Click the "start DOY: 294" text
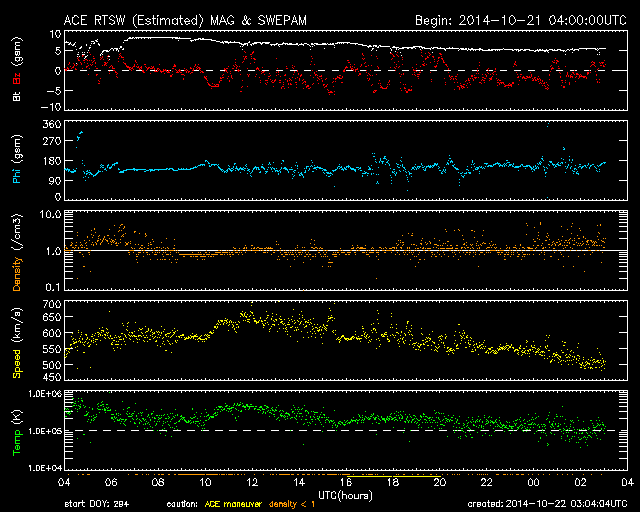640x512 pixels. pos(100,504)
